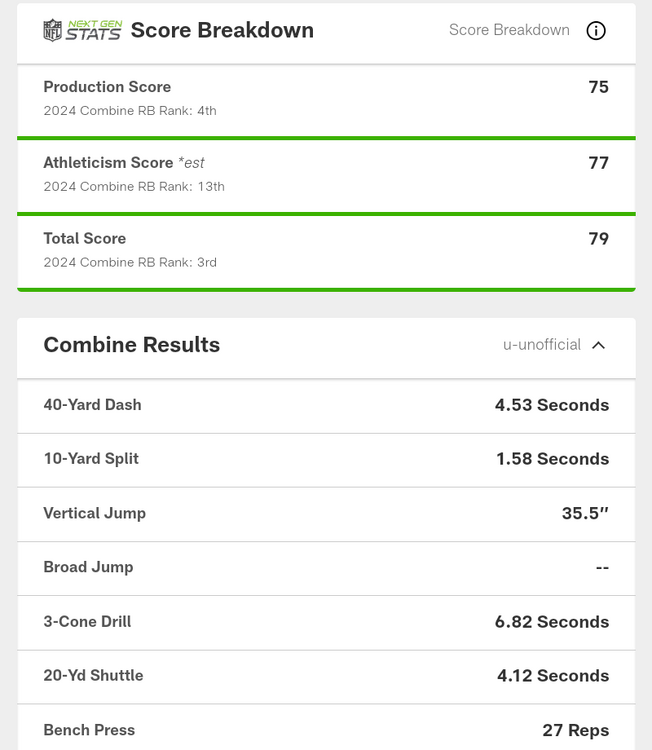652x750 pixels.
Task: Click the u-unofficial legend label
Action: tap(541, 345)
